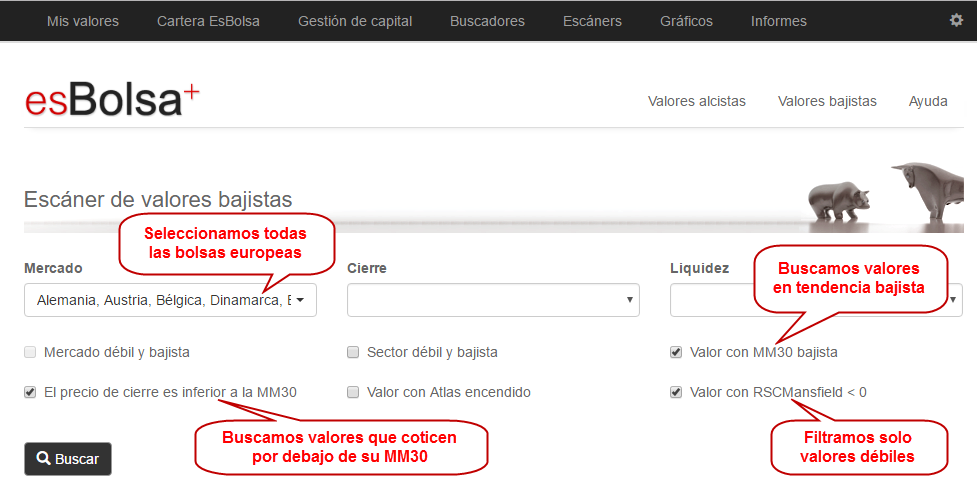The height and width of the screenshot is (480, 977).
Task: Open the settings gear icon
Action: click(x=956, y=20)
